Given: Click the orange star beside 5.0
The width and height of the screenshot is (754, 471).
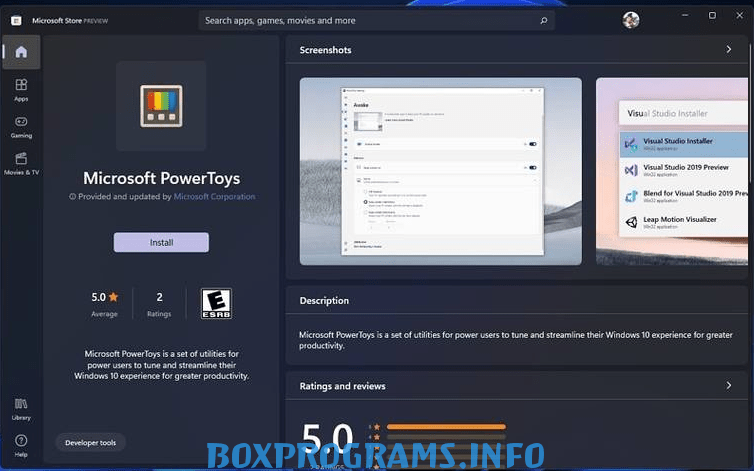Looking at the screenshot, I should click(x=113, y=297).
